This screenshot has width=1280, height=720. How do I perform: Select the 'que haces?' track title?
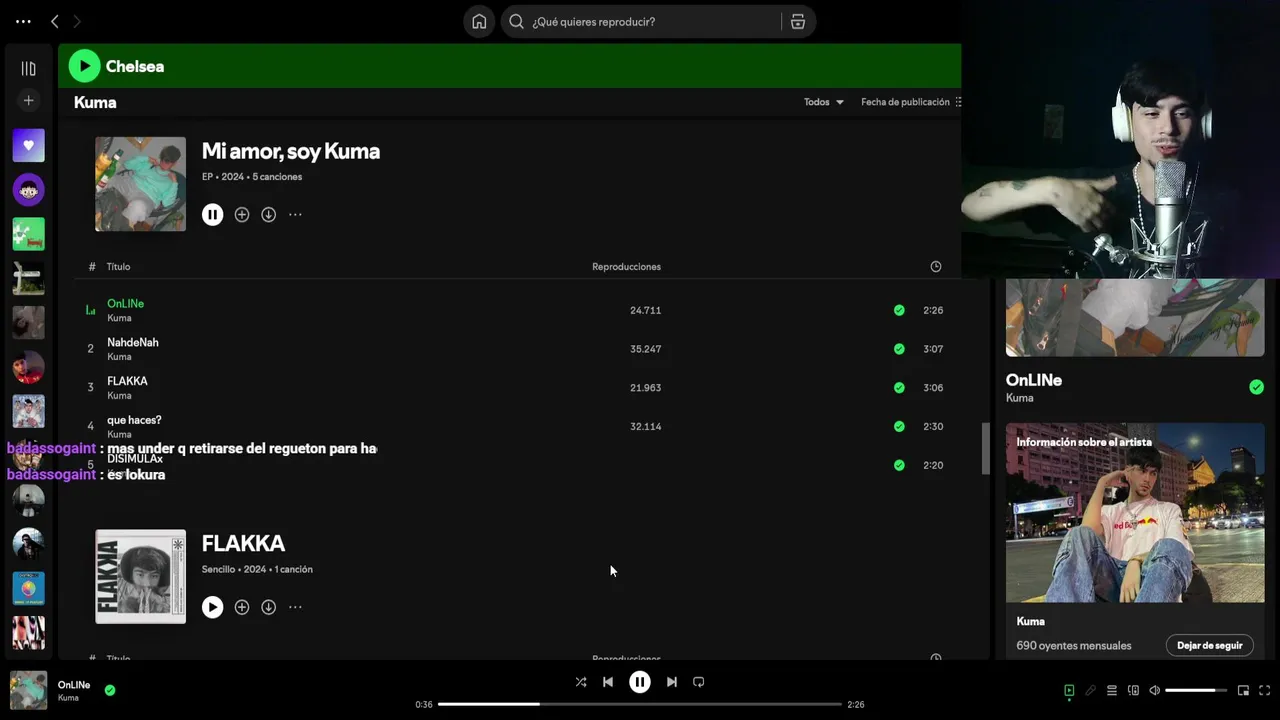click(x=134, y=420)
